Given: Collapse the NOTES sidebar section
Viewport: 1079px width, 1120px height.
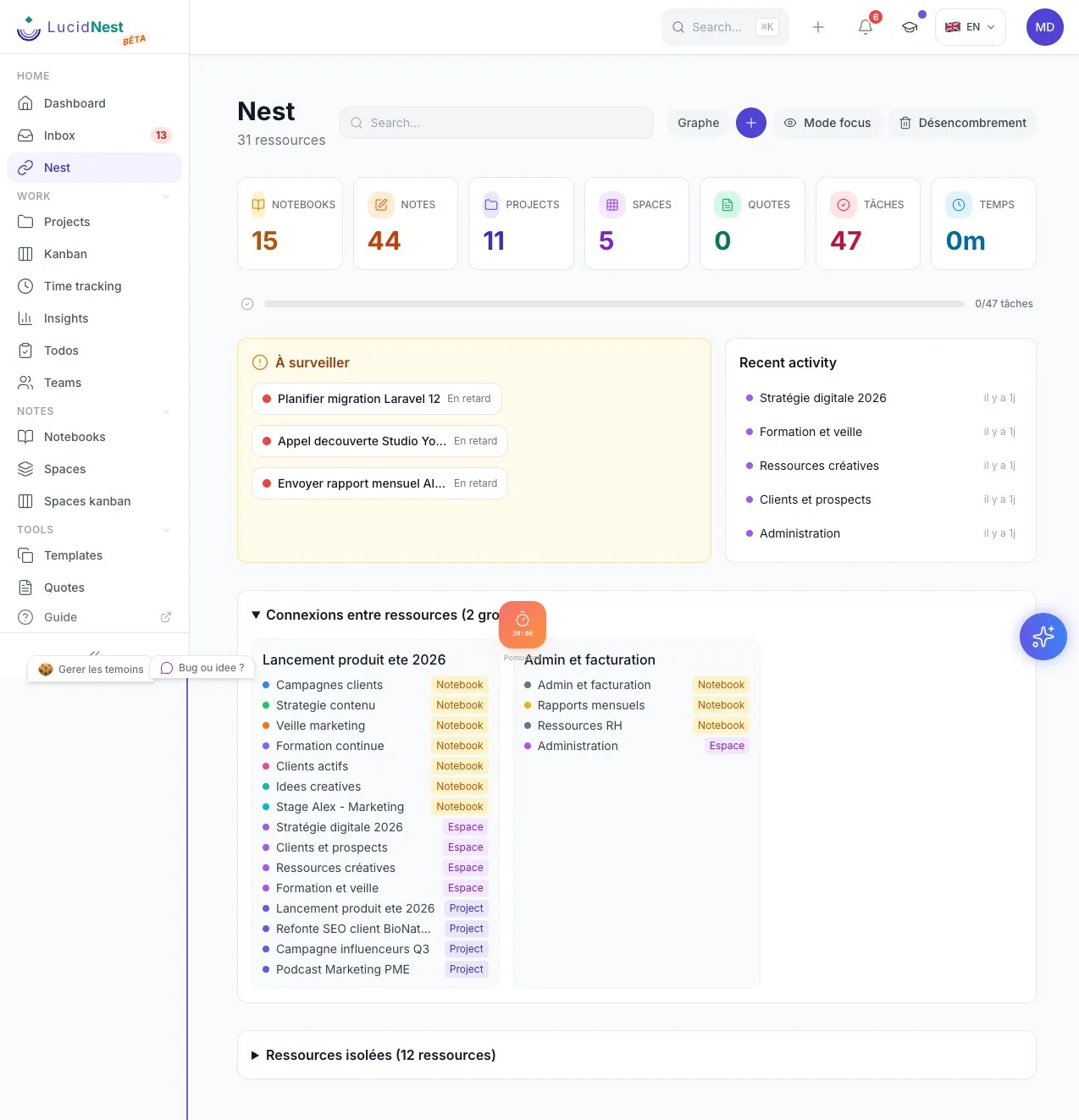Looking at the screenshot, I should pos(166,411).
